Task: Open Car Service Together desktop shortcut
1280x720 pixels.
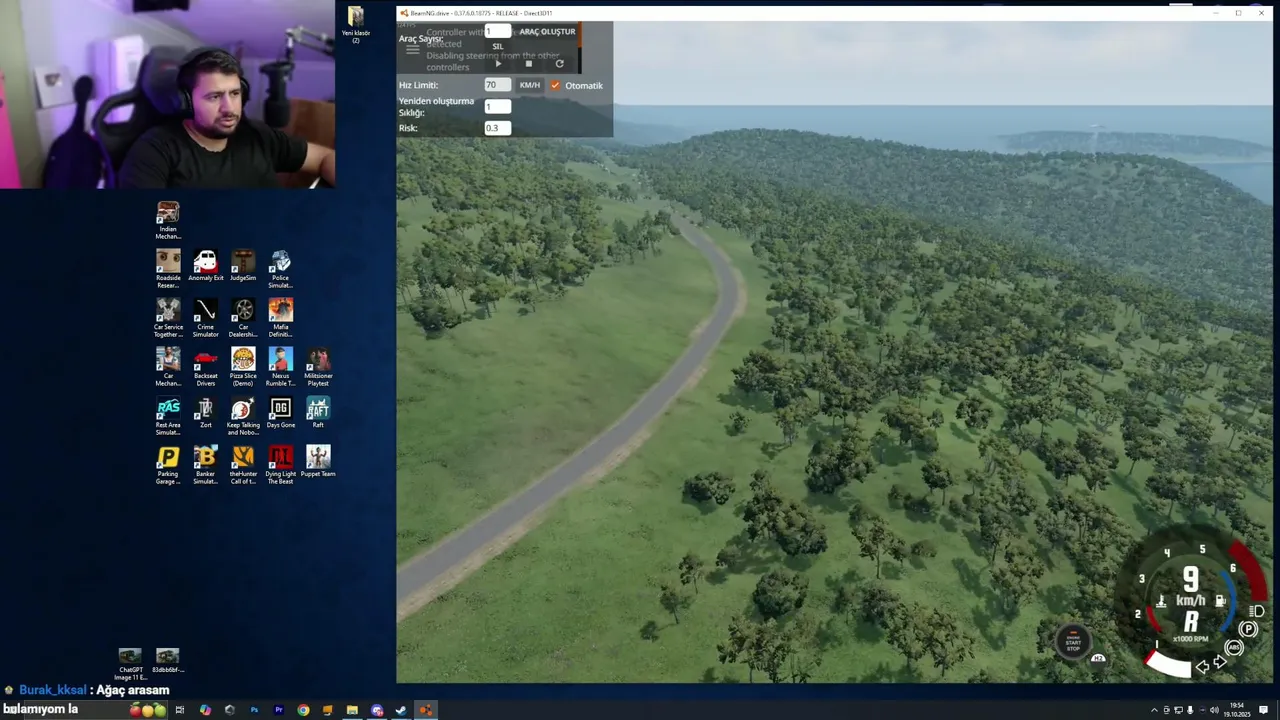Action: pos(168,318)
